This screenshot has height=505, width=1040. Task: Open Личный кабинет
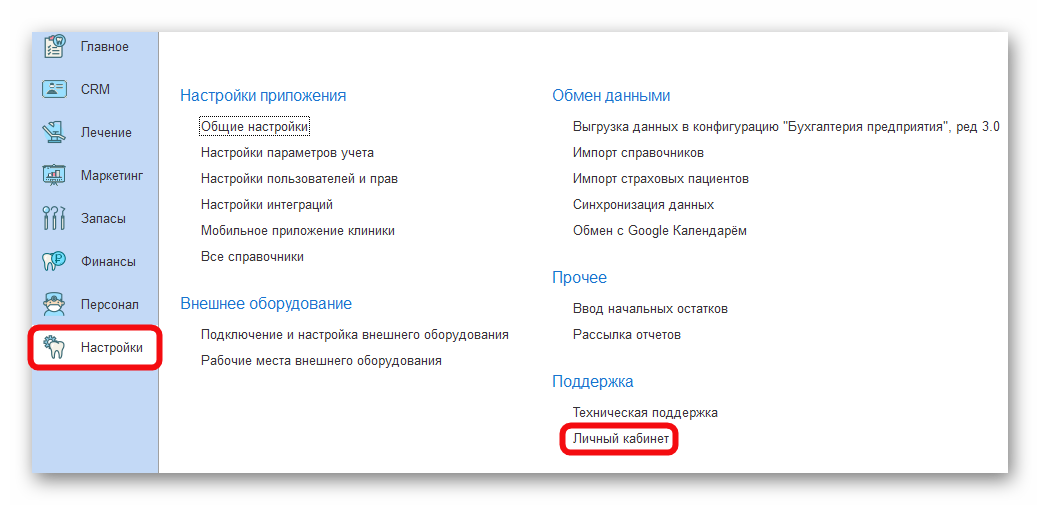621,439
